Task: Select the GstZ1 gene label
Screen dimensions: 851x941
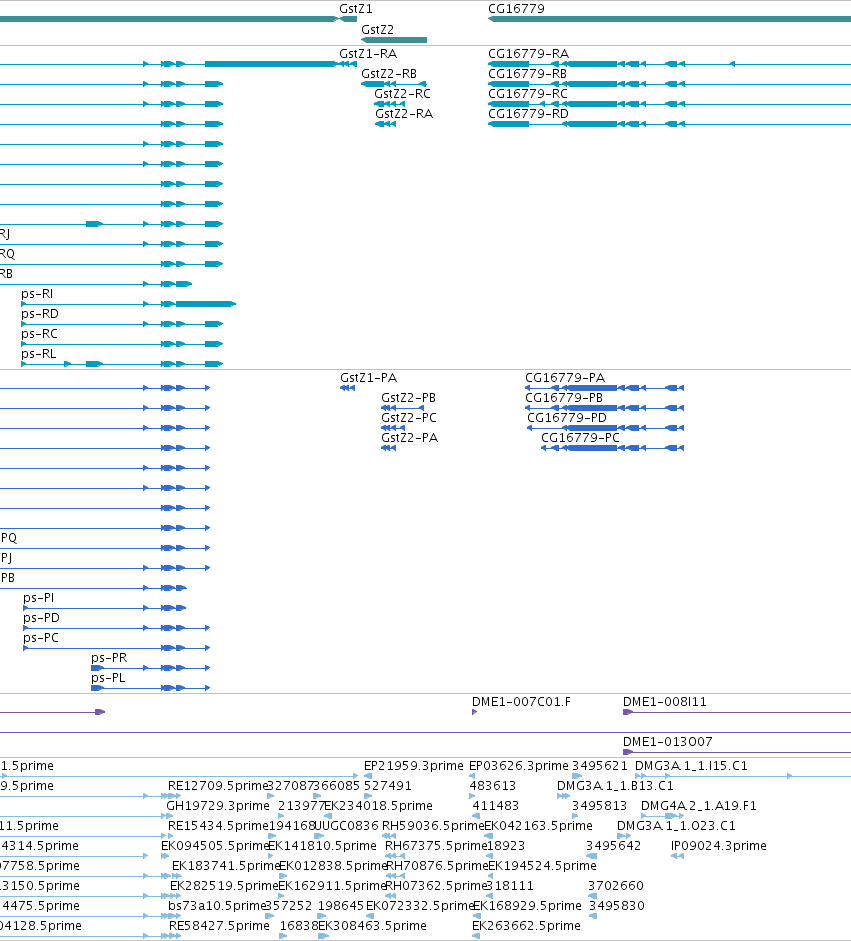Action: point(356,9)
